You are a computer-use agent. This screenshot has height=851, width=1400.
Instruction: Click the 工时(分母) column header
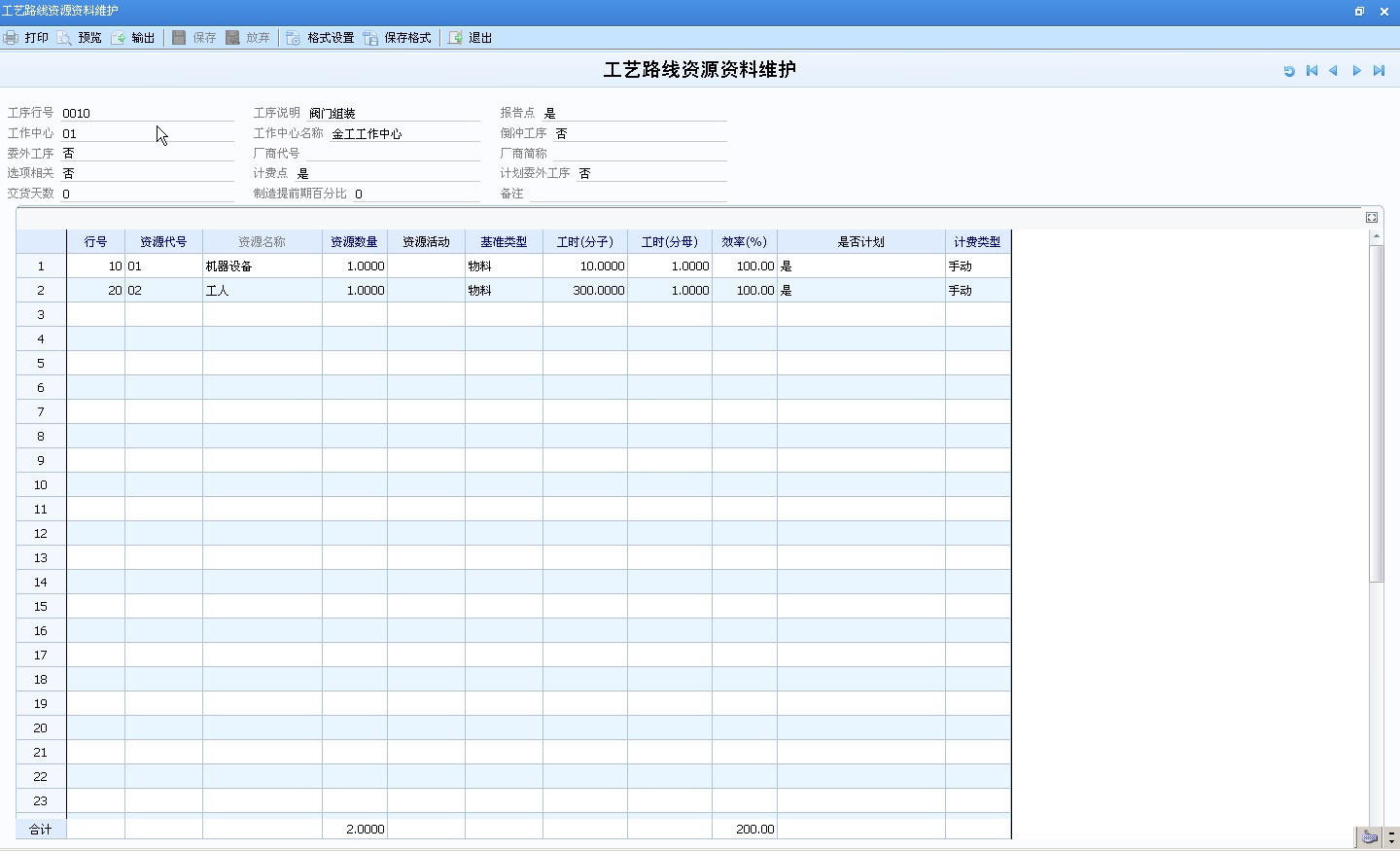pos(670,242)
